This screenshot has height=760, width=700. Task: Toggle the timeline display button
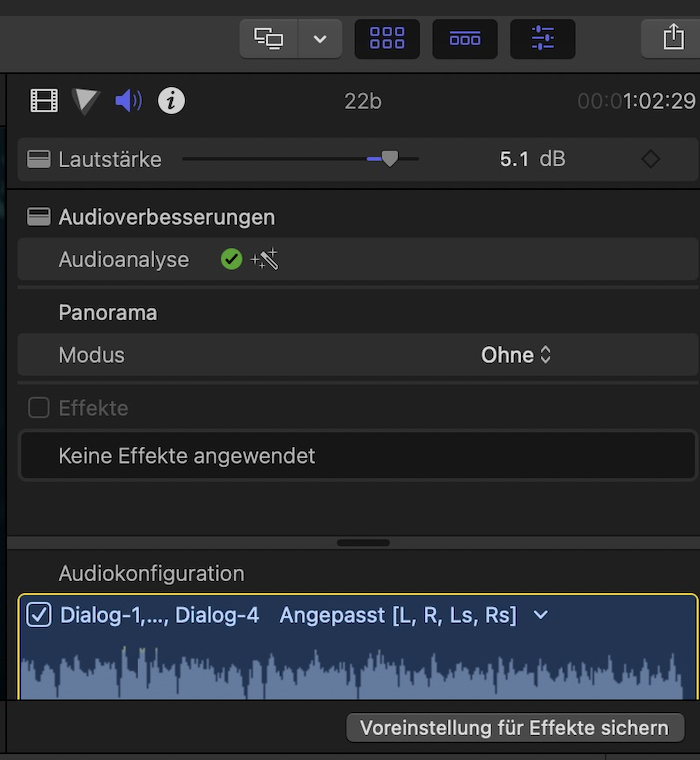click(465, 39)
